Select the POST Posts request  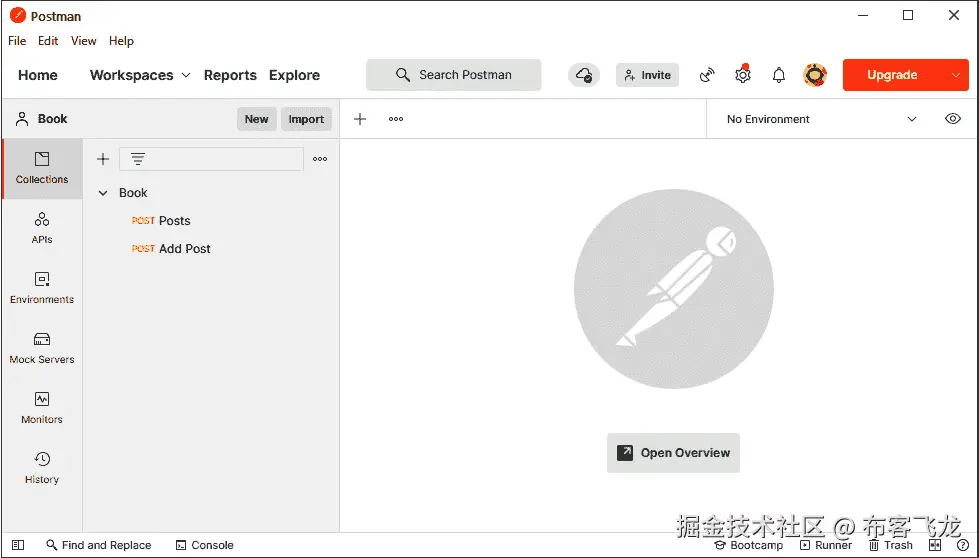point(161,220)
